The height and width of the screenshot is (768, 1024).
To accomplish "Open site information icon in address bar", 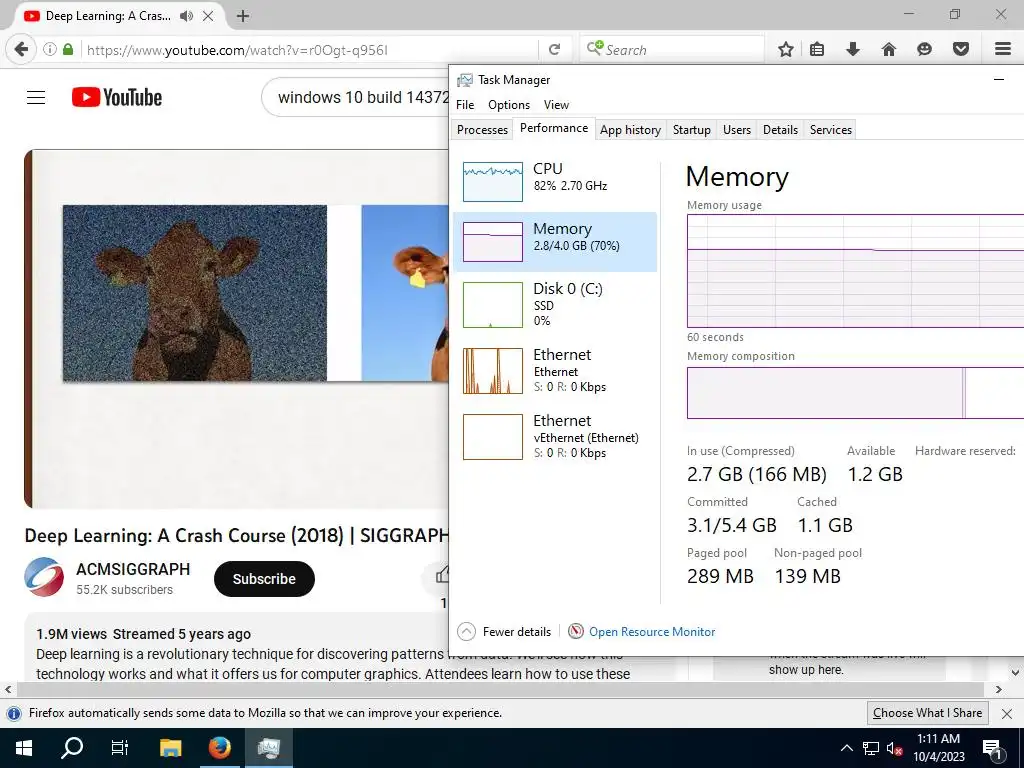I will pyautogui.click(x=50, y=50).
